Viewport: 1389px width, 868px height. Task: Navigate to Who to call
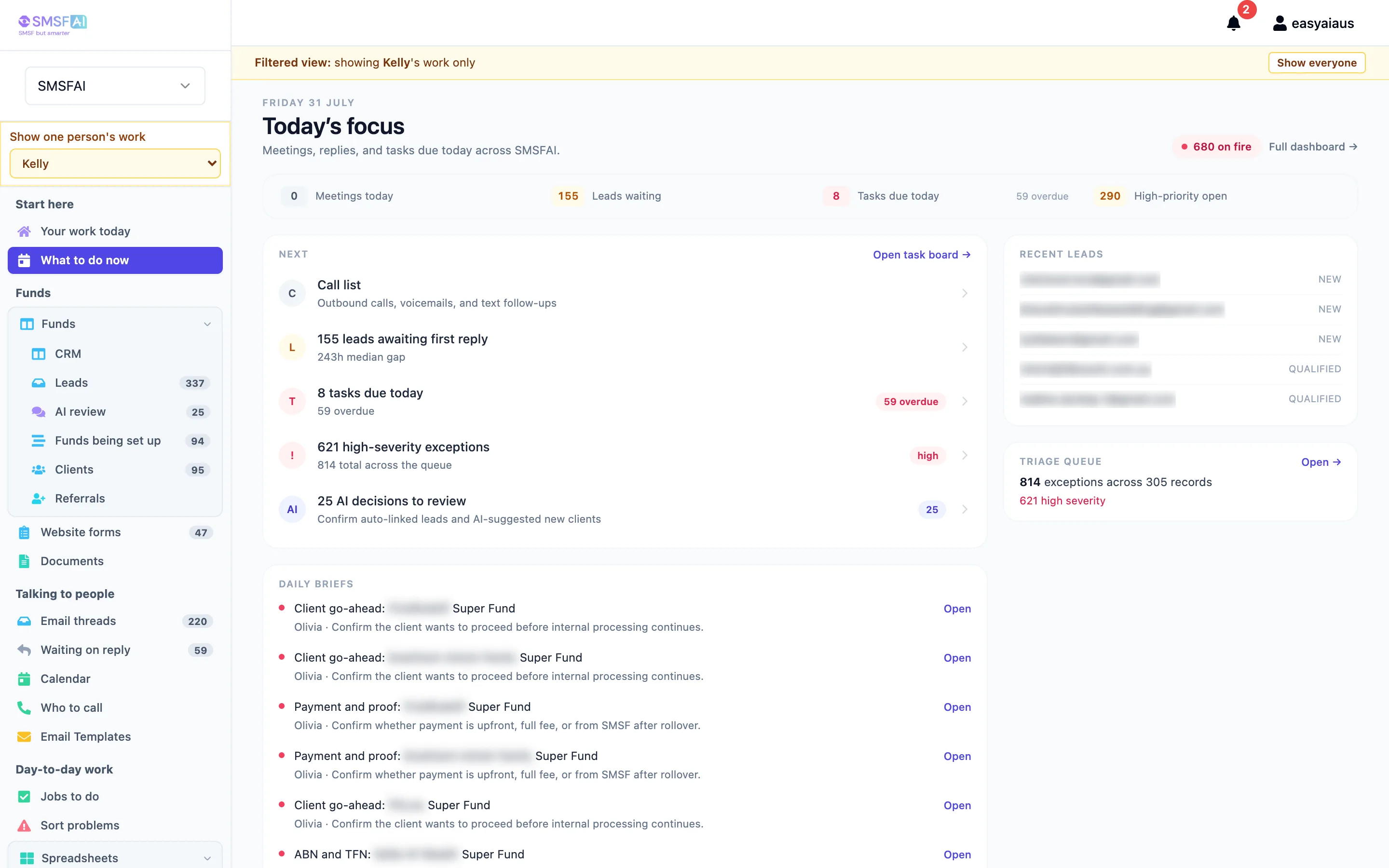coord(115,708)
